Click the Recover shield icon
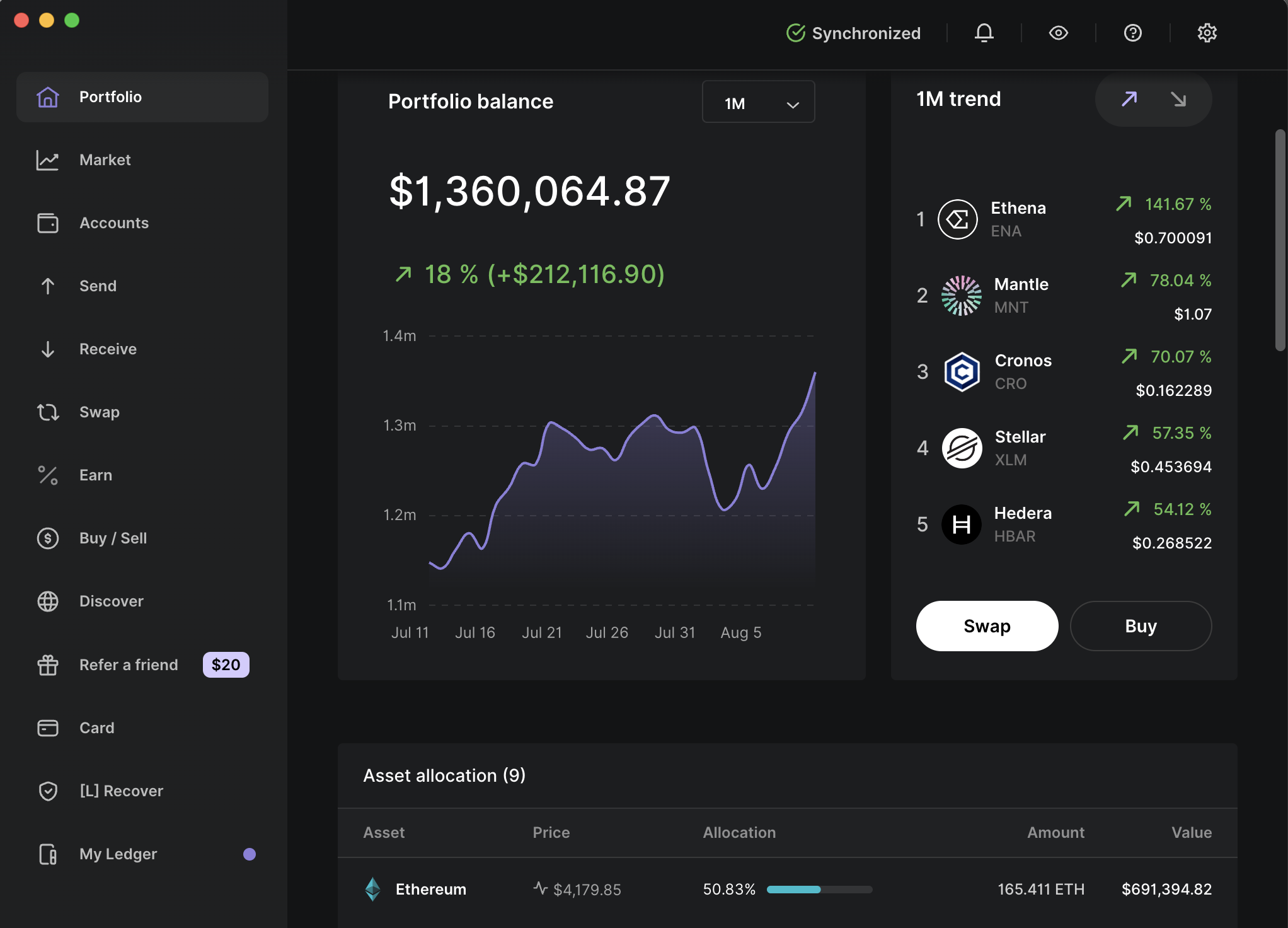Screen dimensions: 1288x928 pos(48,791)
